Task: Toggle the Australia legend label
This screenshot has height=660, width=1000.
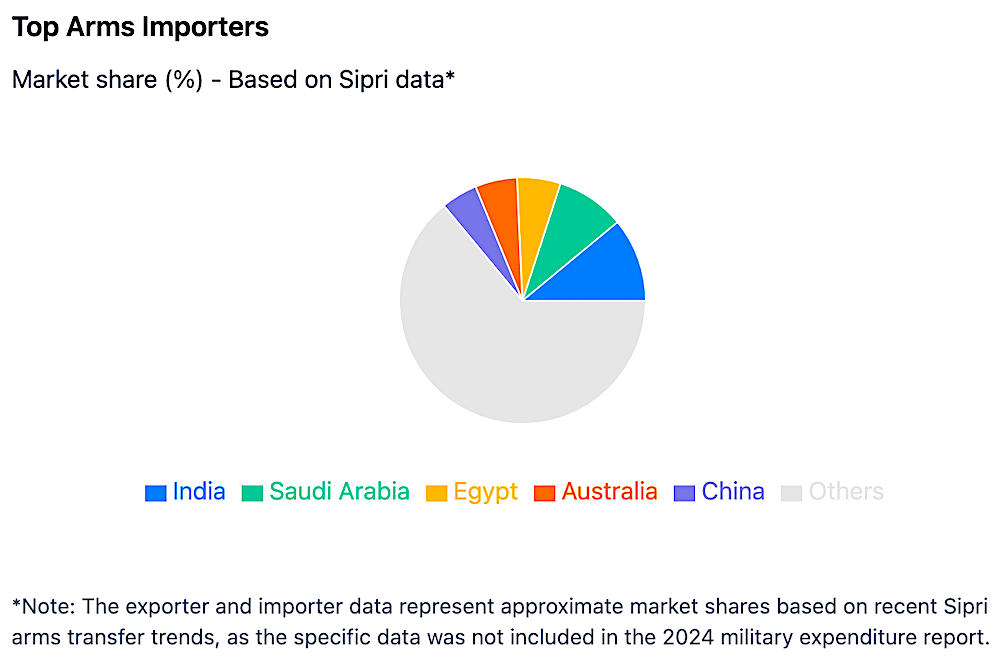Action: pos(610,492)
